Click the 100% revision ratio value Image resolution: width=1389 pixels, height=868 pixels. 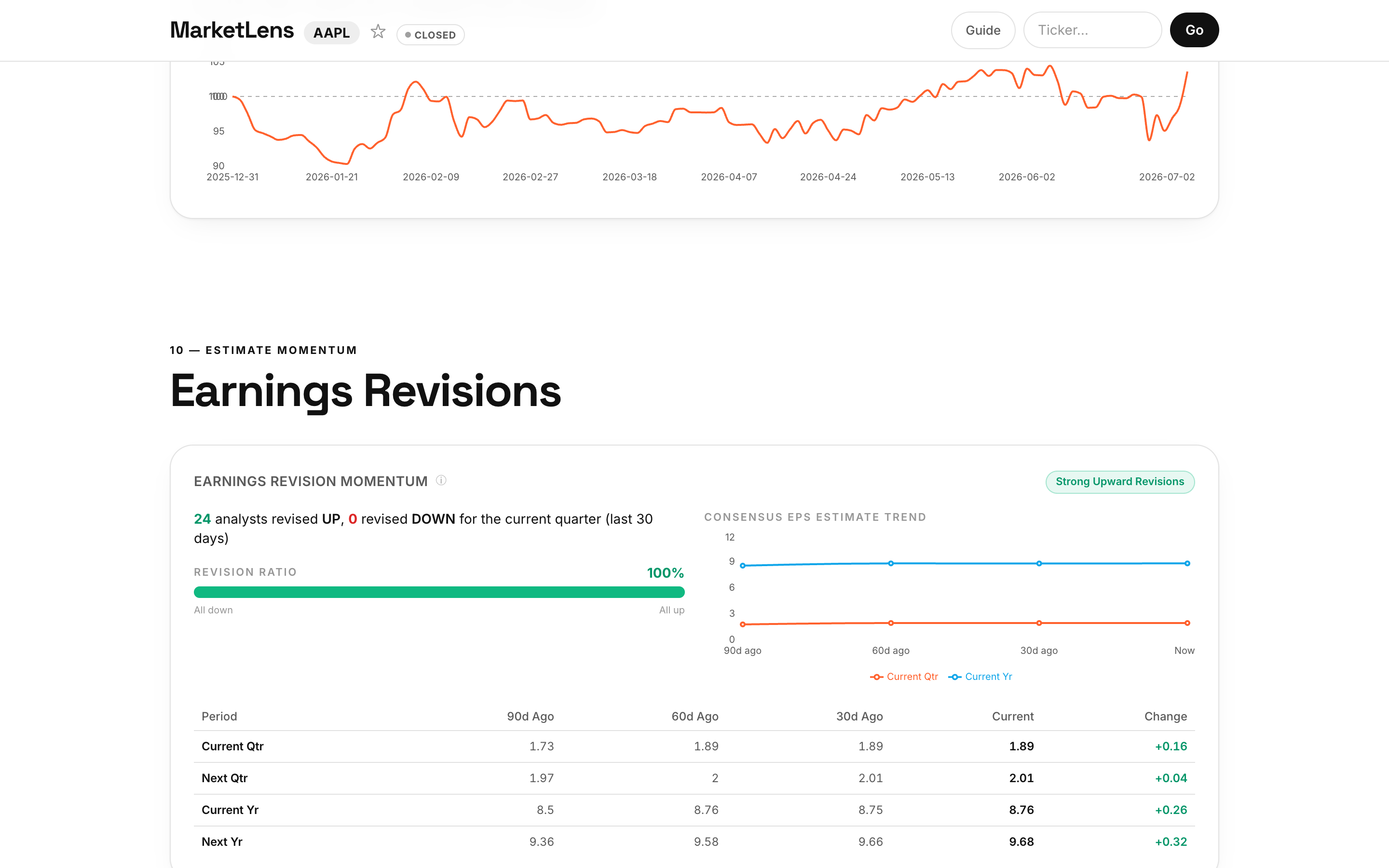665,573
